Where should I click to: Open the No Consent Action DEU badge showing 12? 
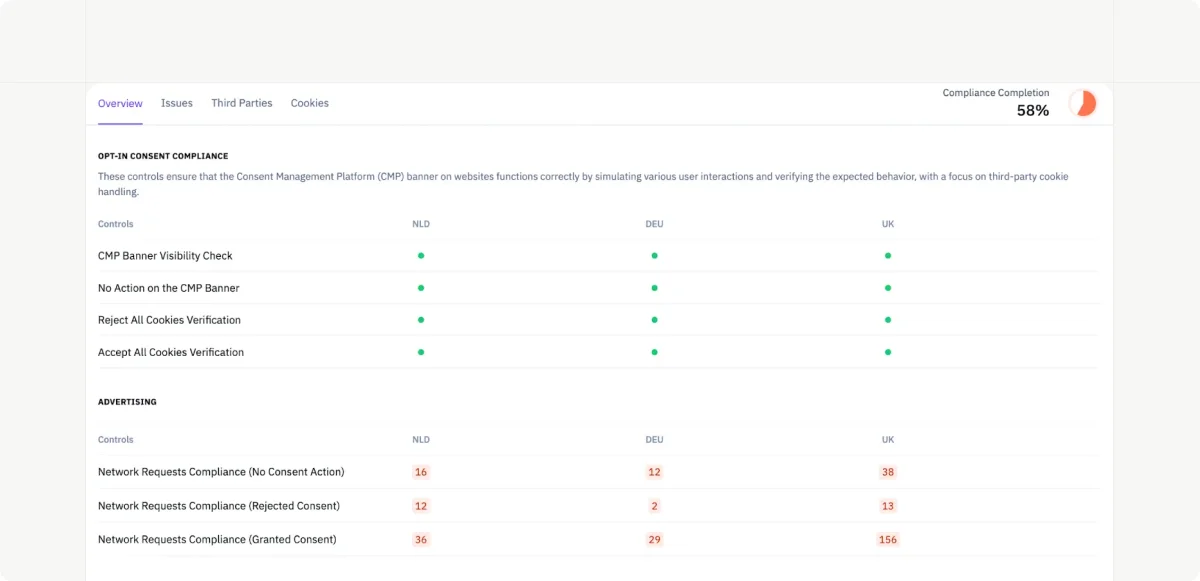(654, 472)
